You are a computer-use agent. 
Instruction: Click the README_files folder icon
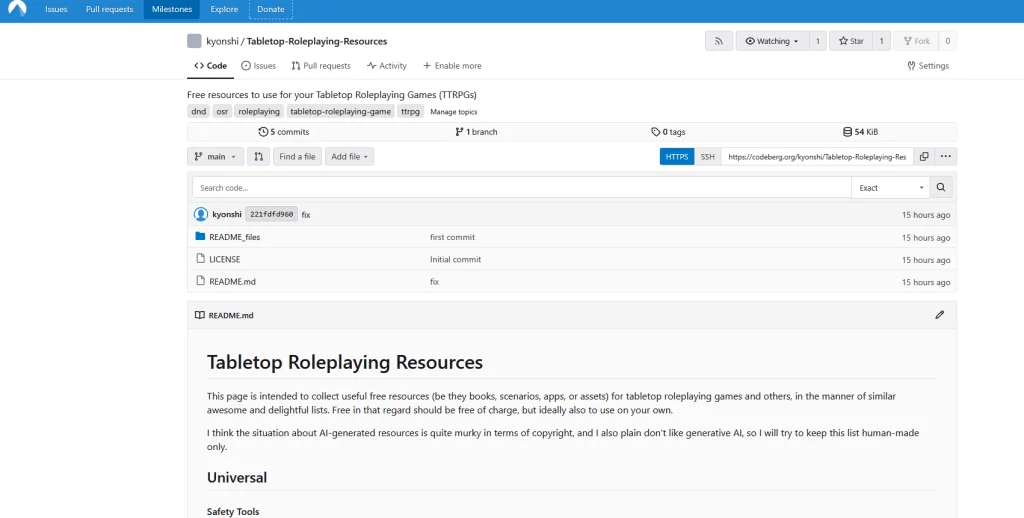tap(200, 236)
